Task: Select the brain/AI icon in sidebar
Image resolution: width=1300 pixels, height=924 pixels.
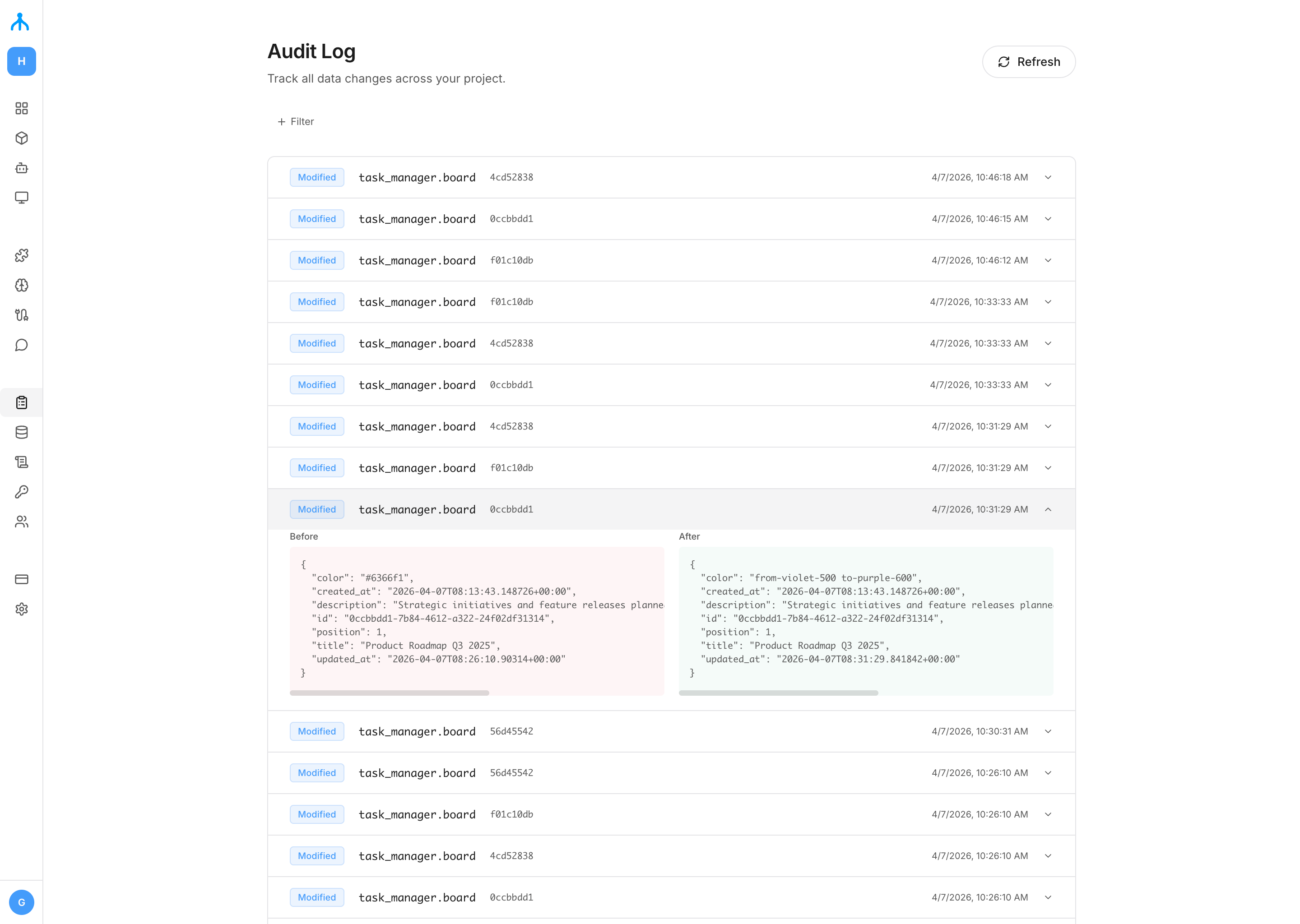Action: coord(22,286)
